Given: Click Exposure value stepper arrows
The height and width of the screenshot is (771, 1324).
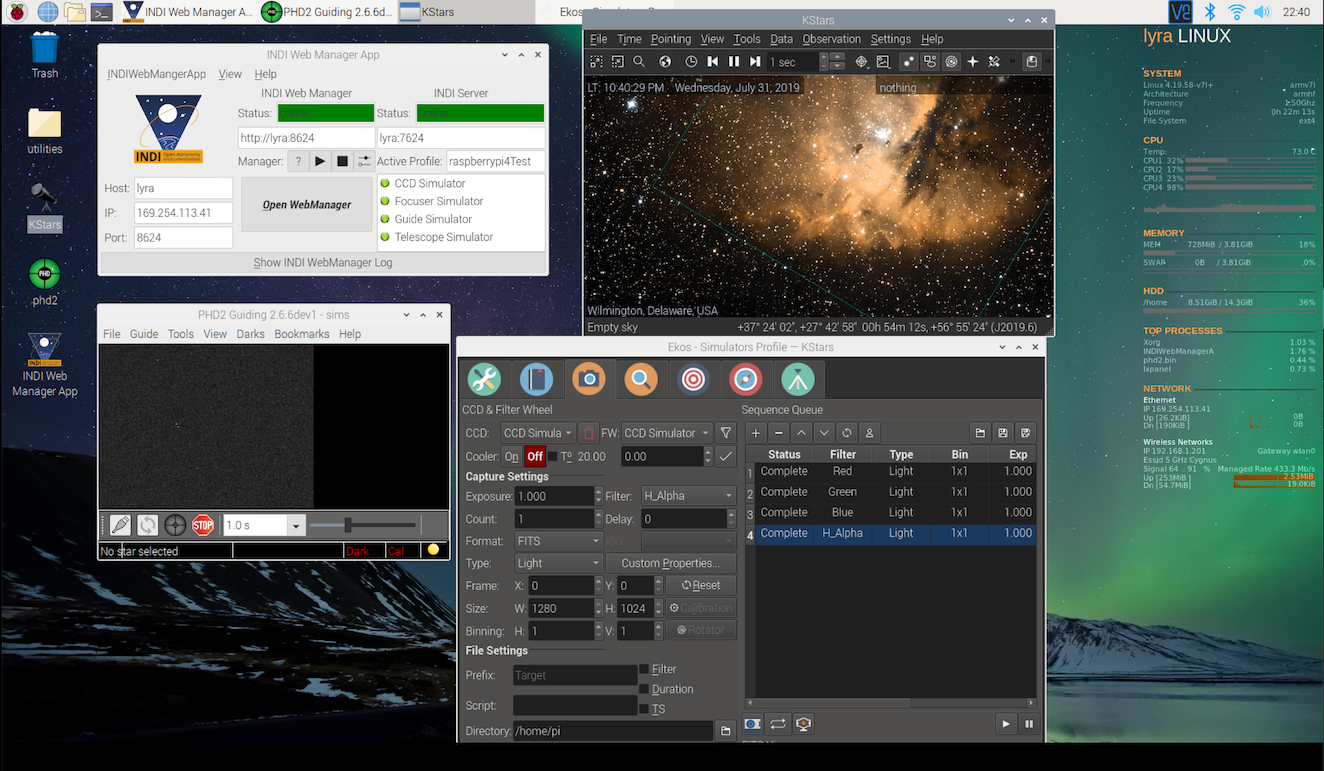Looking at the screenshot, I should 598,496.
